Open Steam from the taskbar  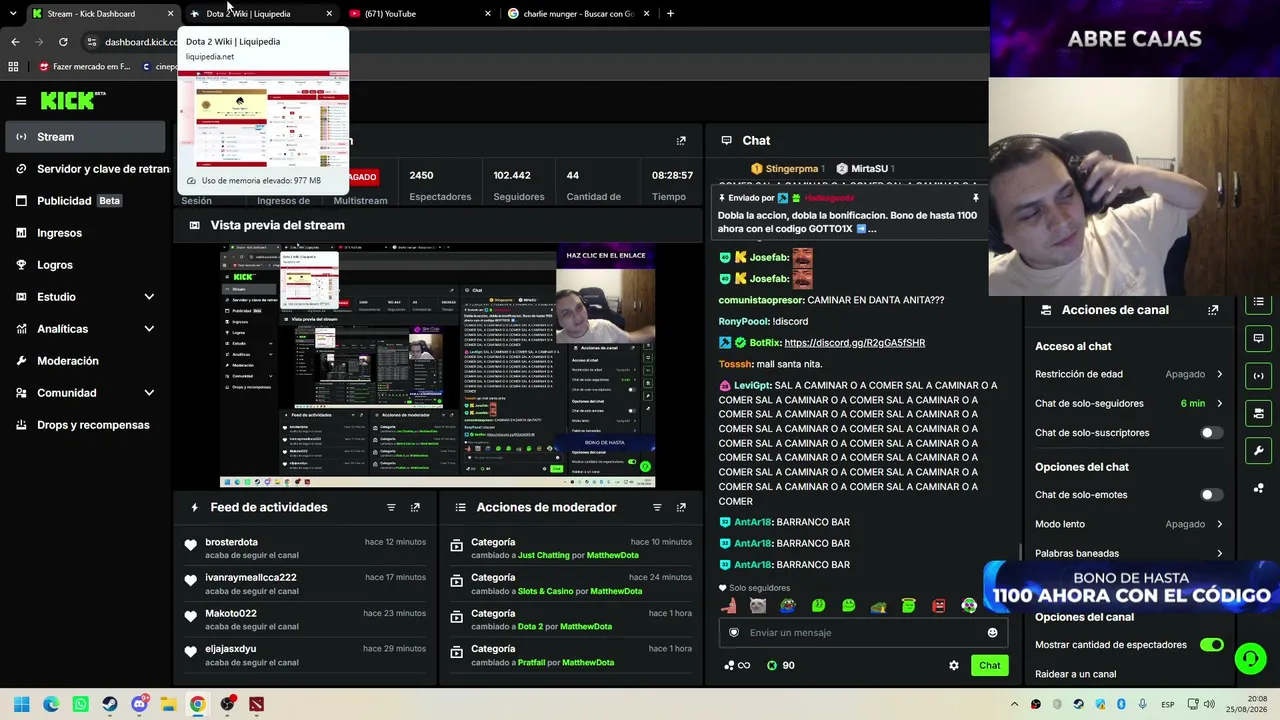pyautogui.click(x=110, y=704)
